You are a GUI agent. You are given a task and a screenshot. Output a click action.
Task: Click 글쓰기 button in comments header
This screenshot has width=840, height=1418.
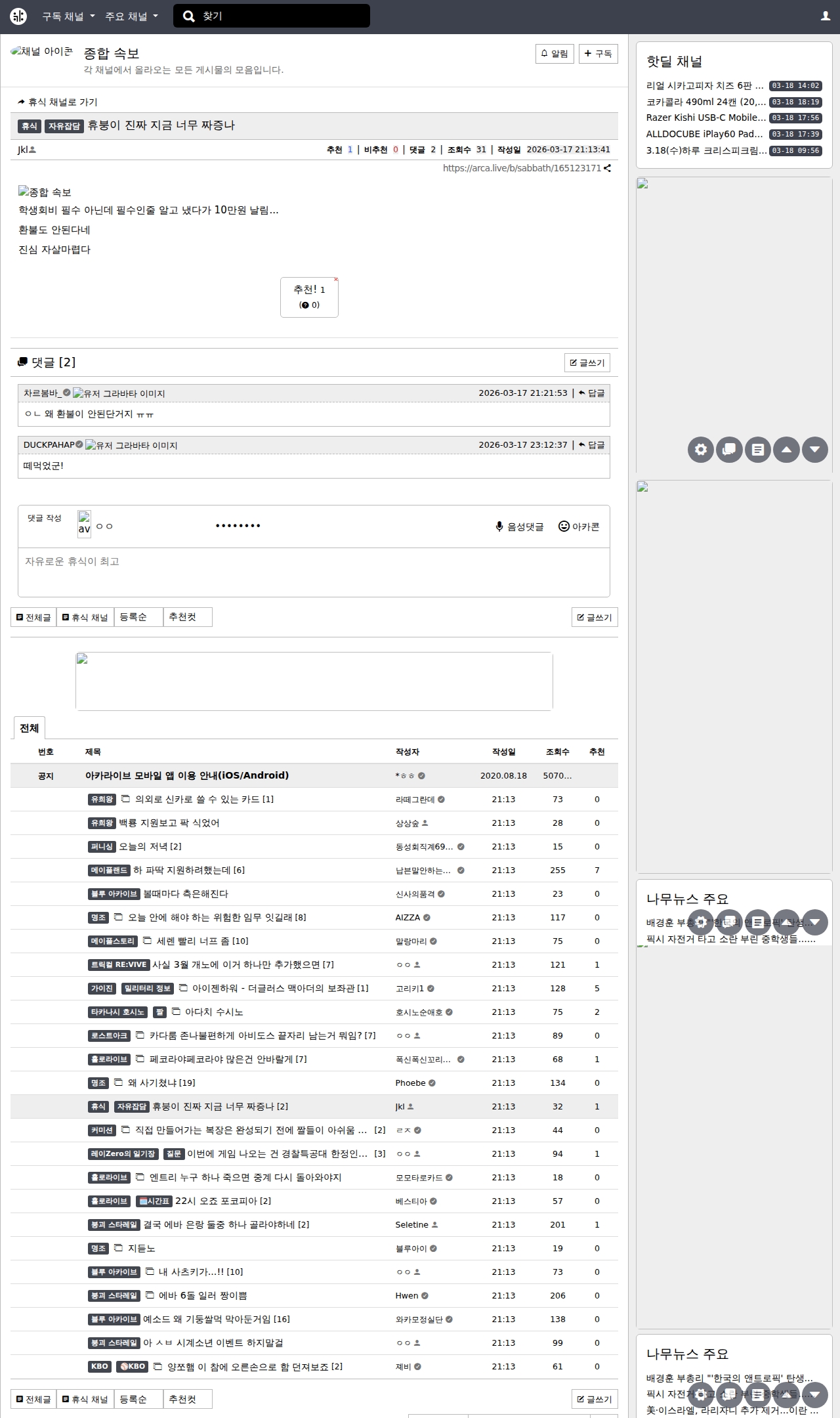(x=587, y=363)
